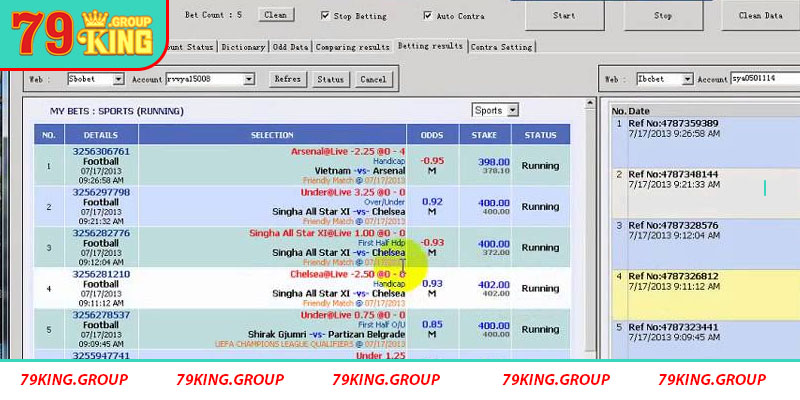The width and height of the screenshot is (800, 400).
Task: Click bet number 3256281210
Action: pyautogui.click(x=101, y=274)
